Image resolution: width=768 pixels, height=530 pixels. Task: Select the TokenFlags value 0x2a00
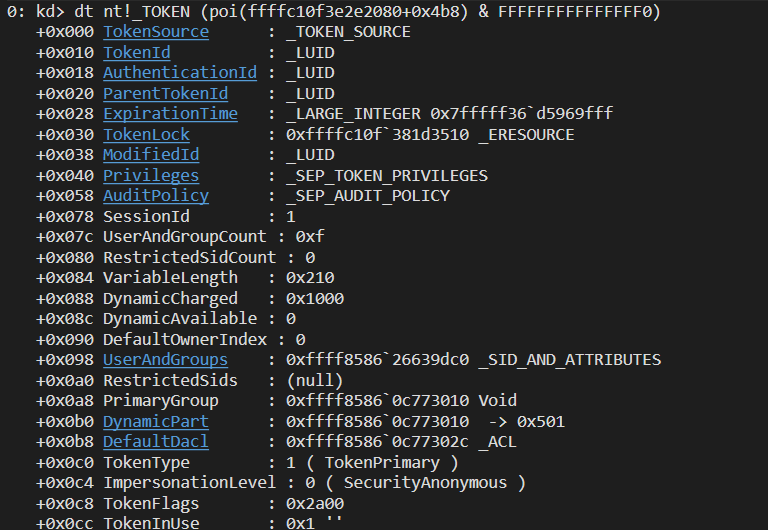tap(315, 504)
